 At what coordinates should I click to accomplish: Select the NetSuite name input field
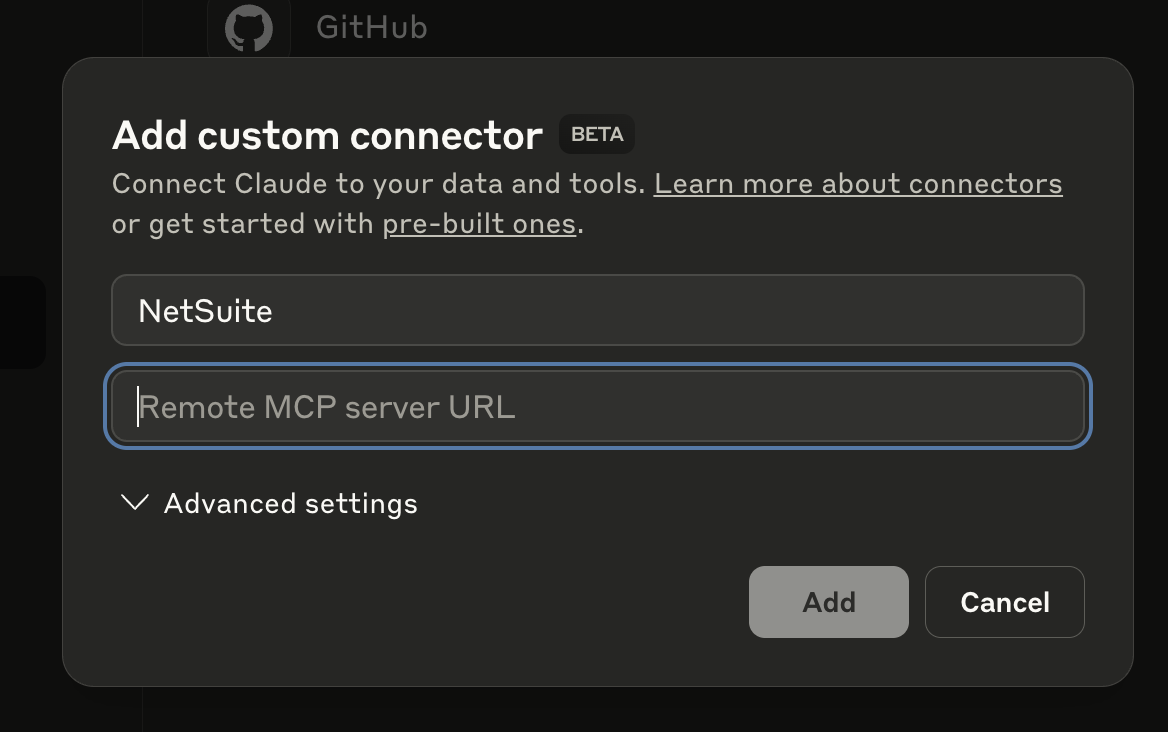point(598,310)
